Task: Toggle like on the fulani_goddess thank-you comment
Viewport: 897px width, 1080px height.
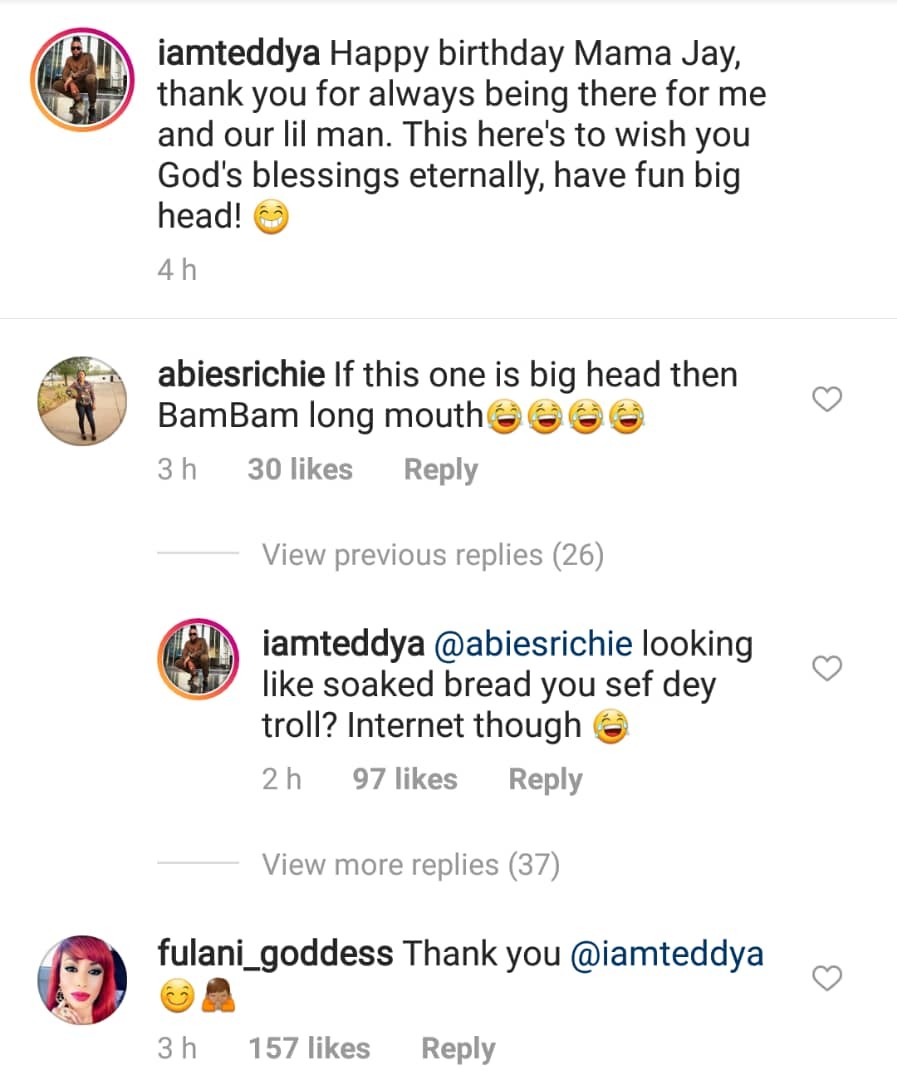Action: pyautogui.click(x=827, y=979)
